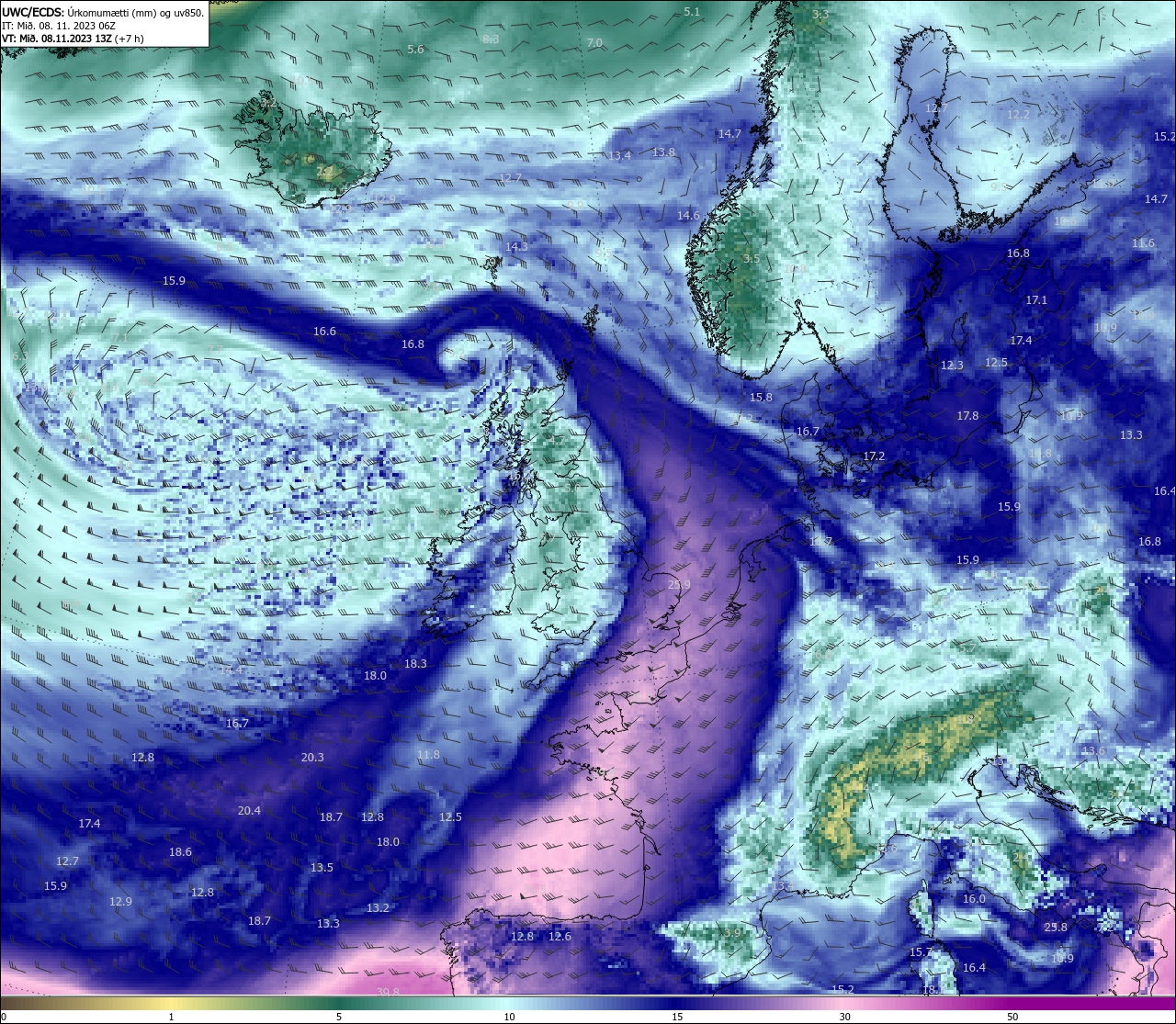Click the '10' tick on the color scale
The height and width of the screenshot is (1024, 1176).
[x=508, y=1017]
